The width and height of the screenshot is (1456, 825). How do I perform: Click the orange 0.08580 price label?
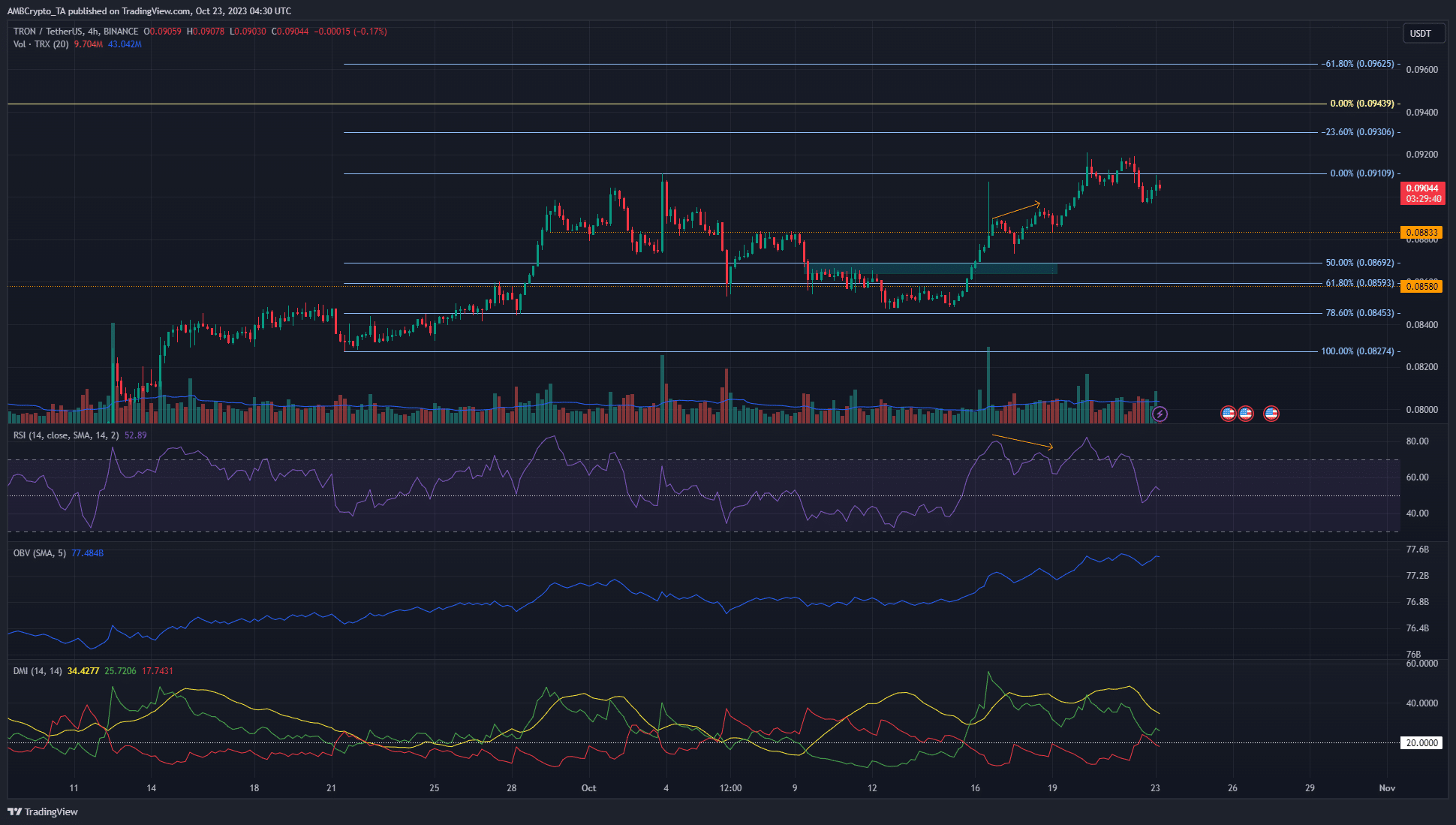tap(1421, 287)
